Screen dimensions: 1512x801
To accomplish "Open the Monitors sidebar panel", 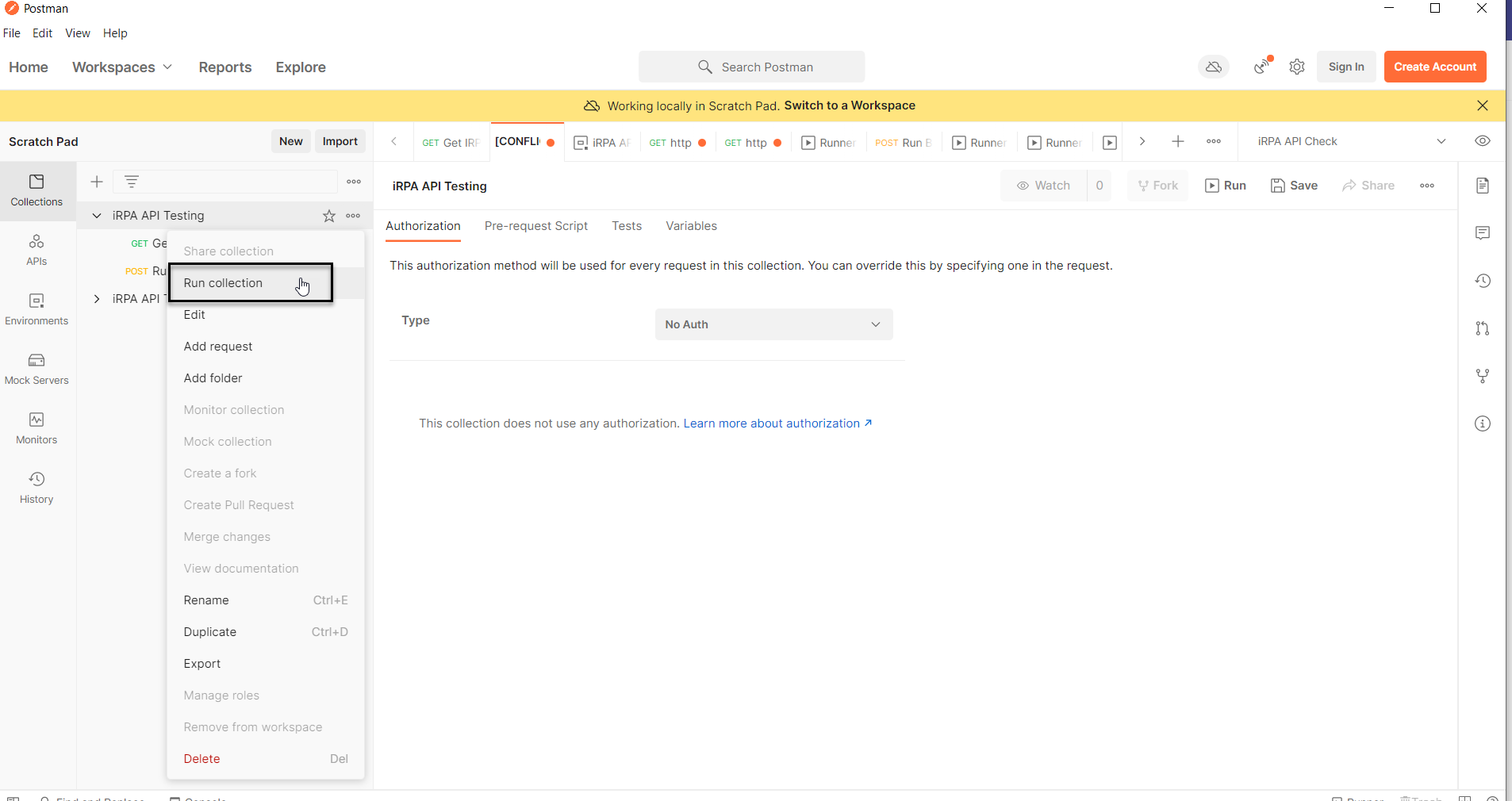I will pos(36,429).
